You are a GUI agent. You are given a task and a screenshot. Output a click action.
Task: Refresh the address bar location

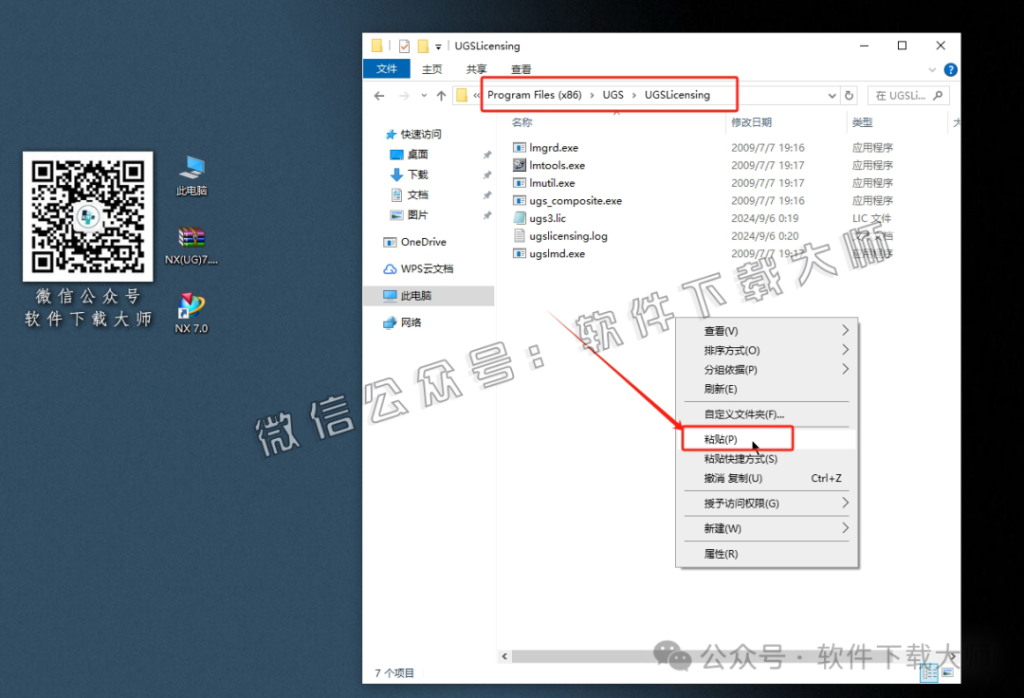tap(847, 95)
